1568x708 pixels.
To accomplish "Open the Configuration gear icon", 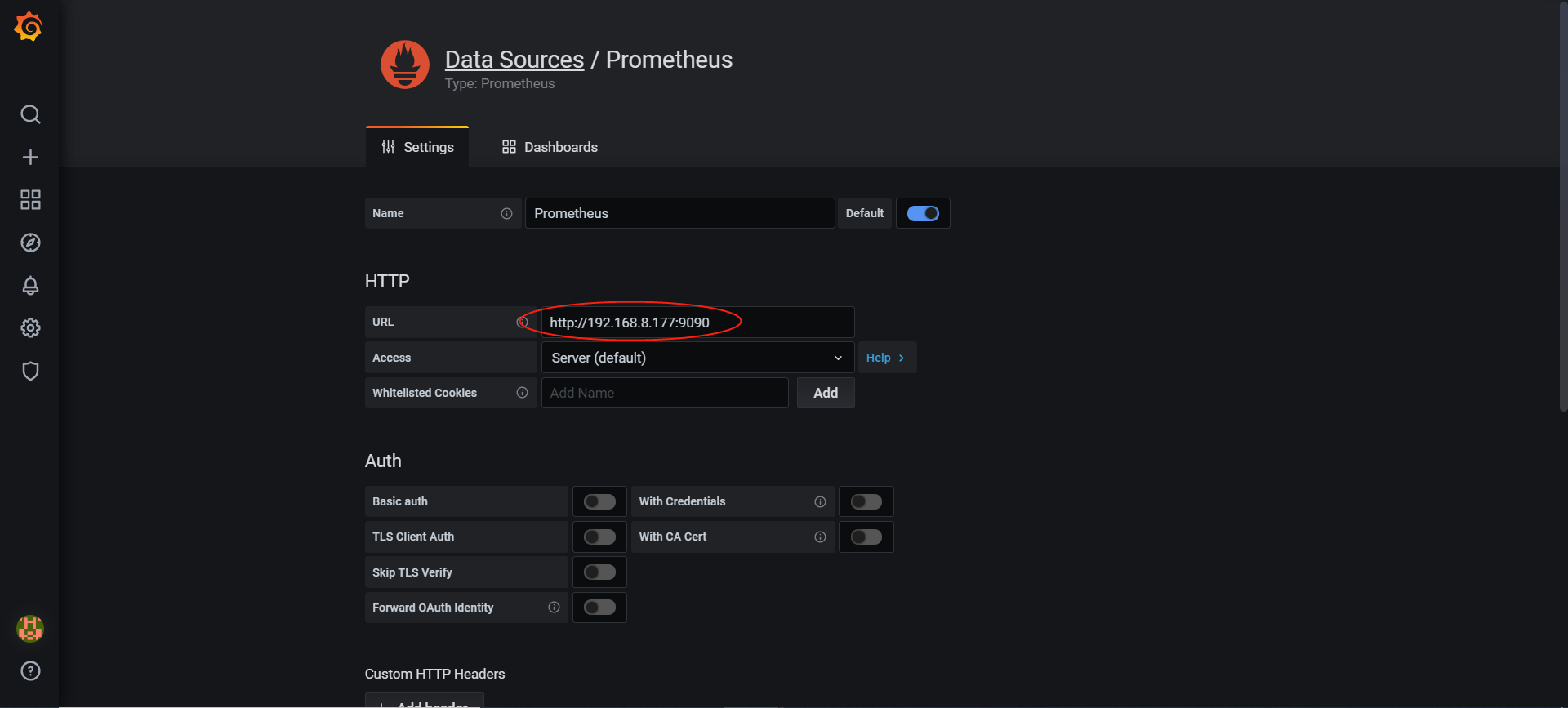I will tap(30, 328).
